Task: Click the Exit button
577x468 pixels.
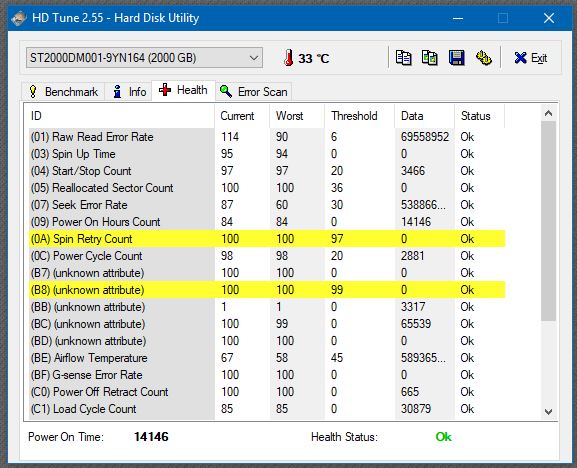Action: pos(530,58)
